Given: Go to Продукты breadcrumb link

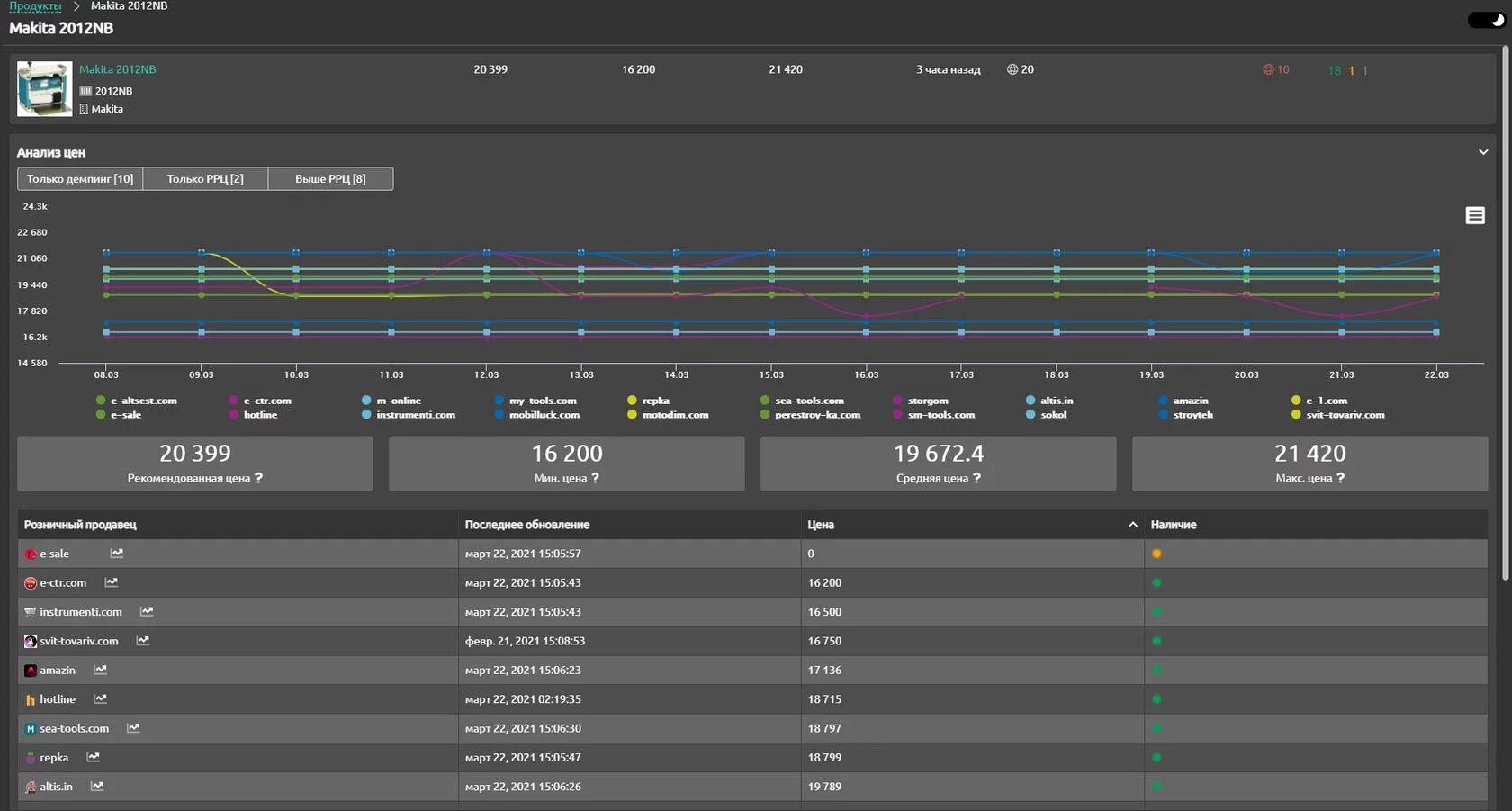Looking at the screenshot, I should (35, 6).
